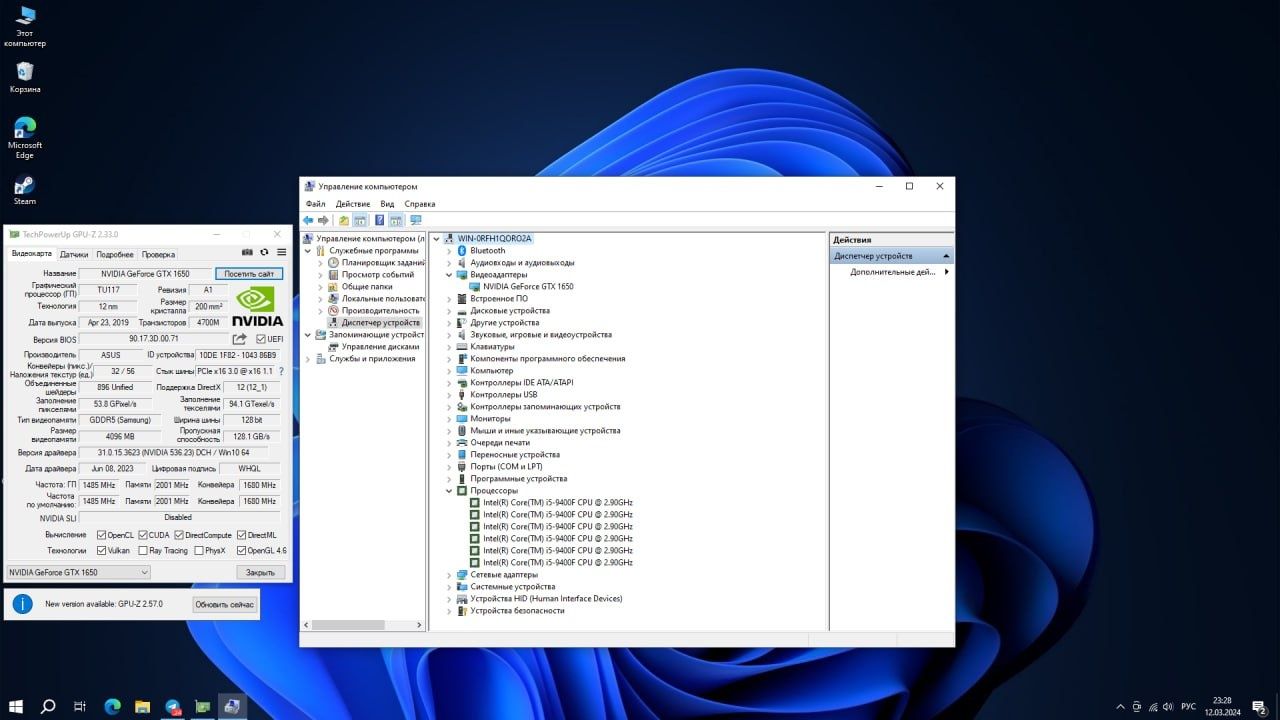Click the monitor scan-hardware toolbar icon

[x=416, y=220]
